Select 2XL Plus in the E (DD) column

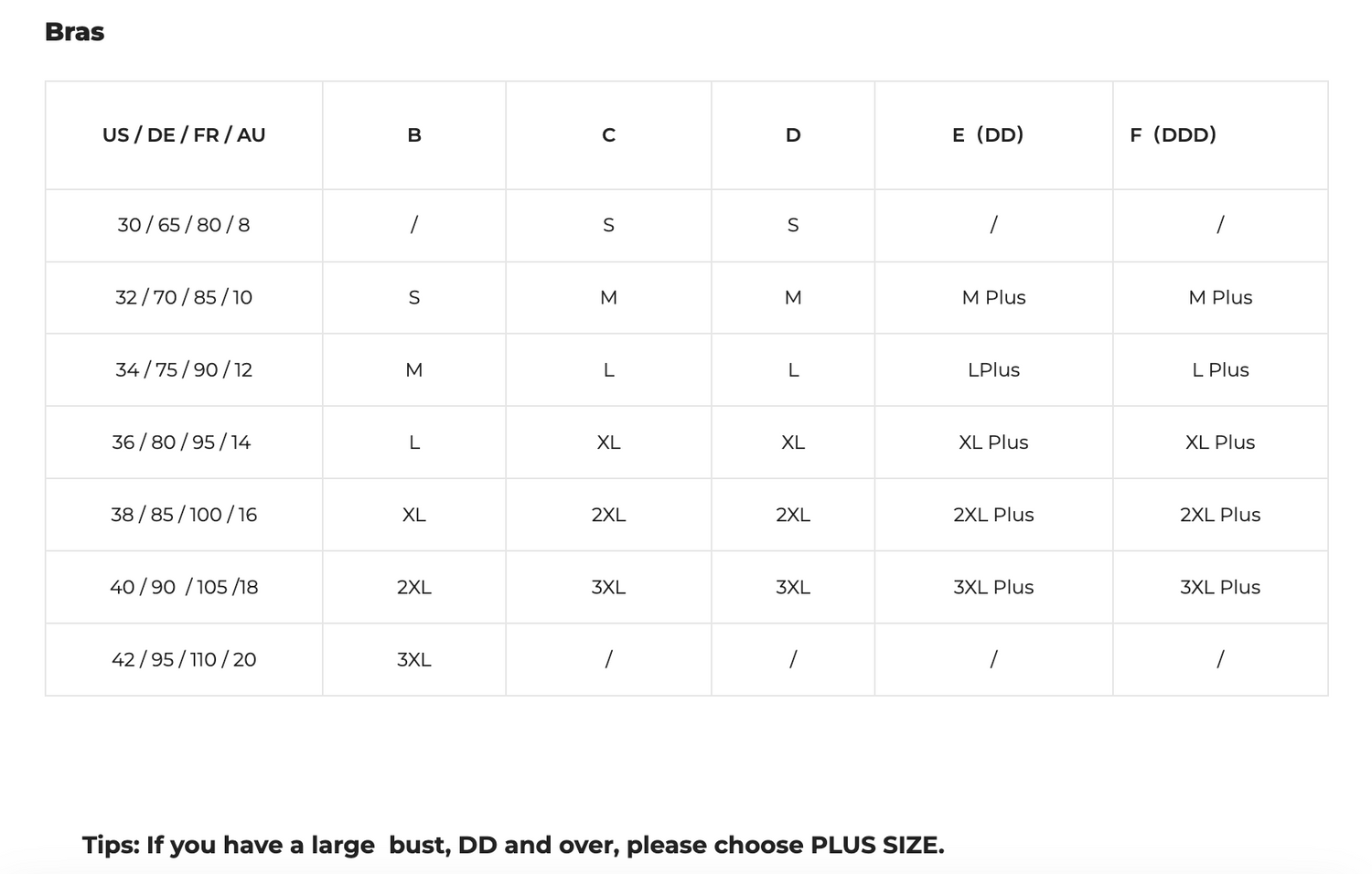[993, 515]
